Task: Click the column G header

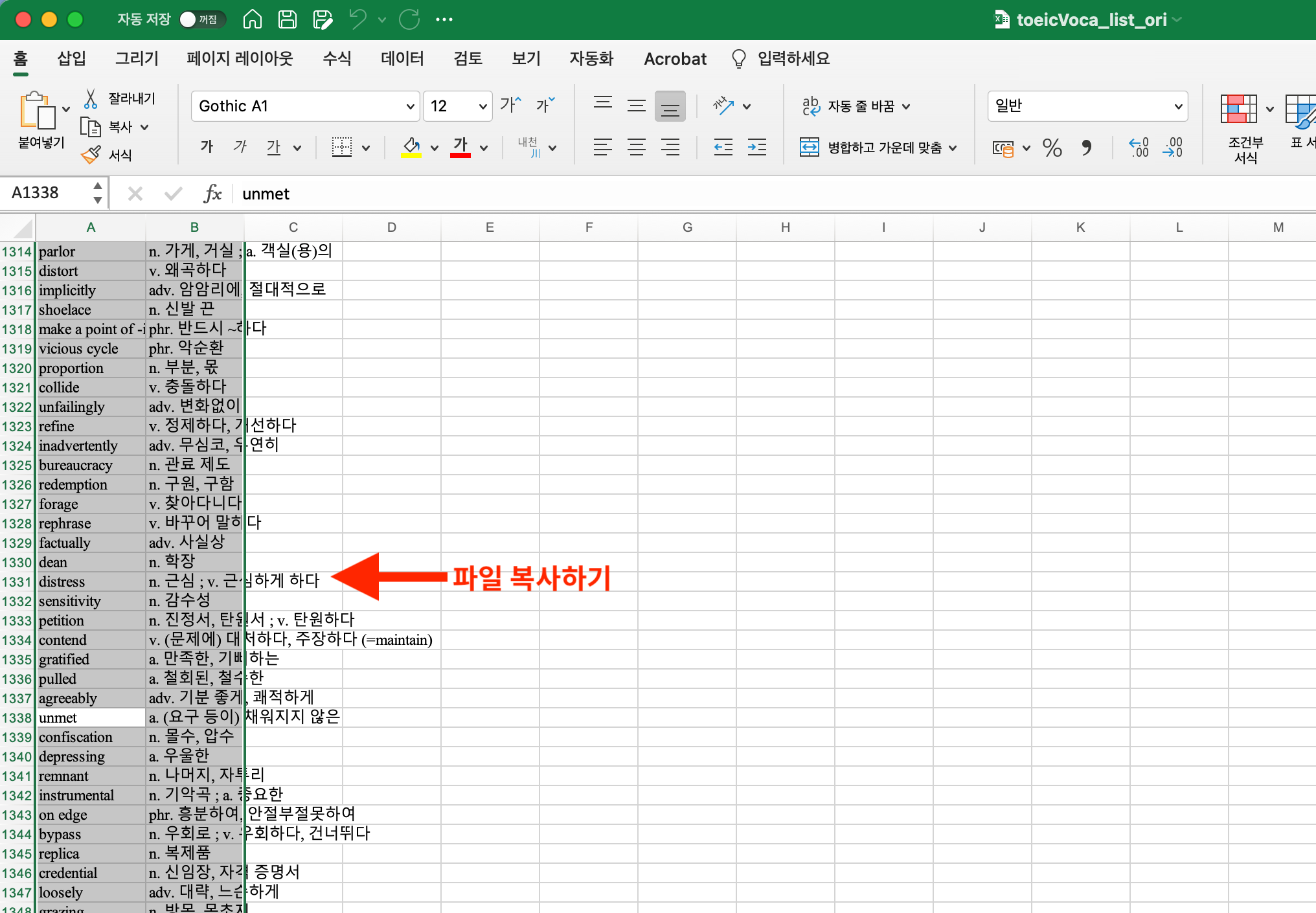Action: click(x=687, y=227)
